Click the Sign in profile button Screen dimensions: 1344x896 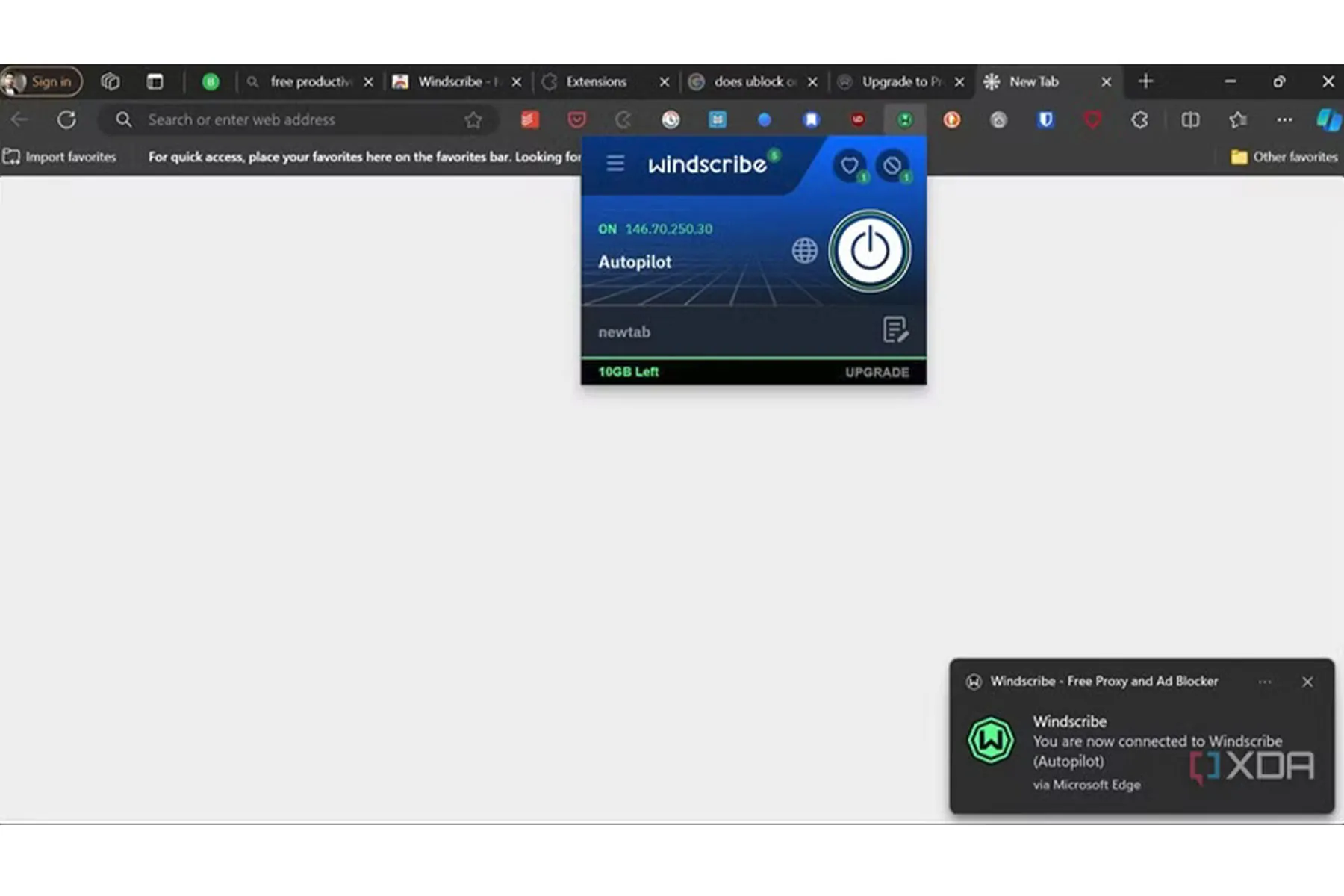[42, 82]
